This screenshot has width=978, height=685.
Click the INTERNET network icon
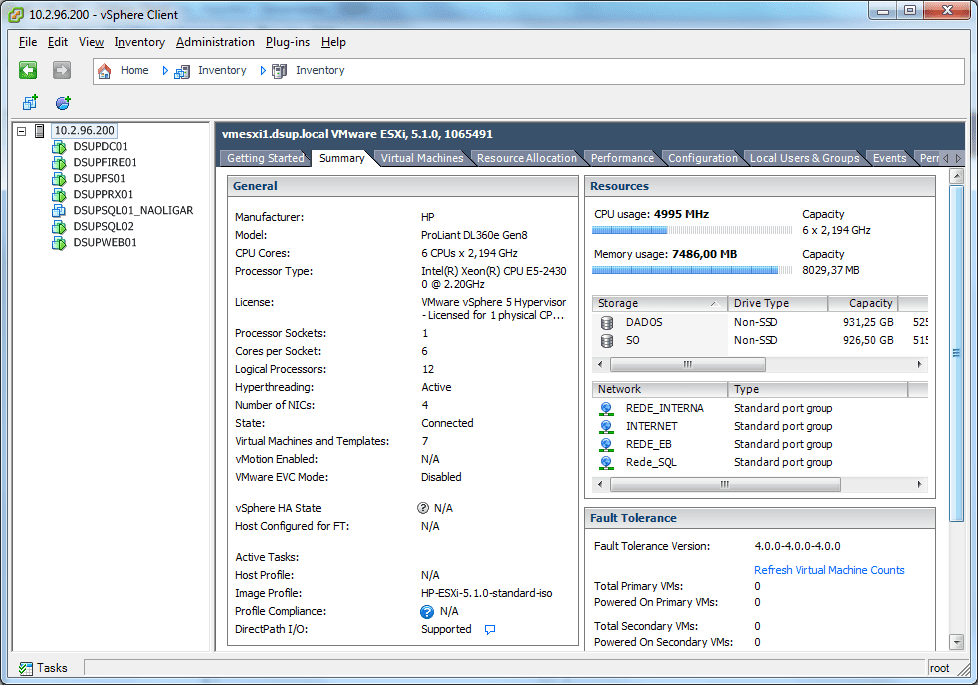(x=606, y=427)
